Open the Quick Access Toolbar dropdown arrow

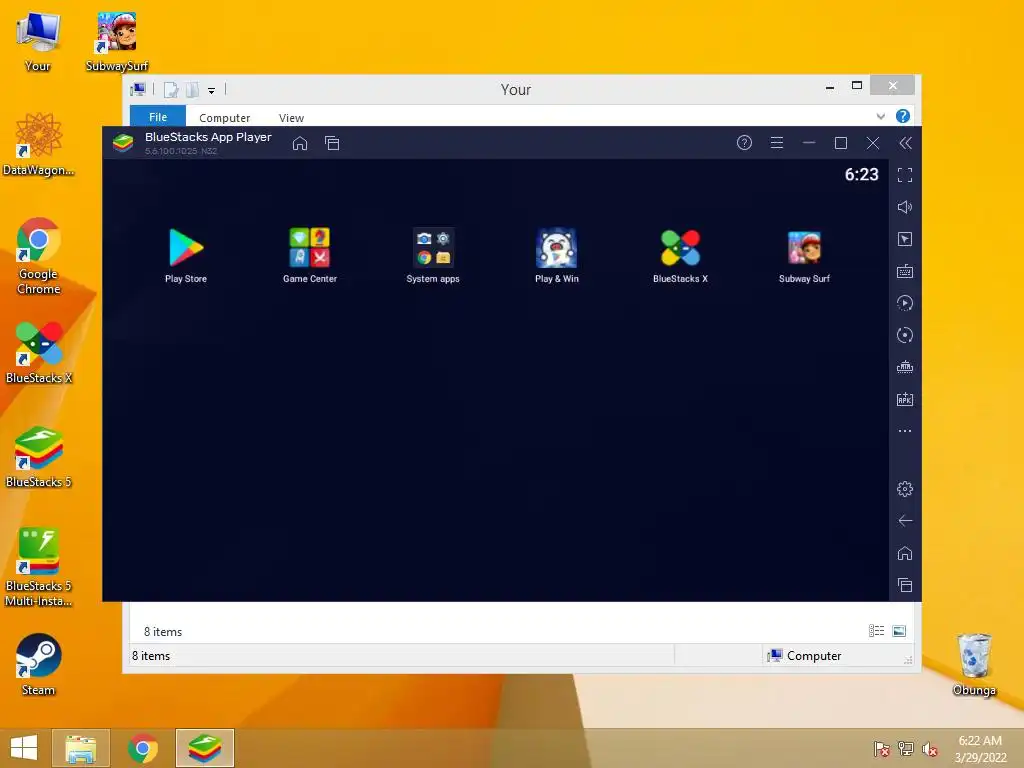pos(212,91)
